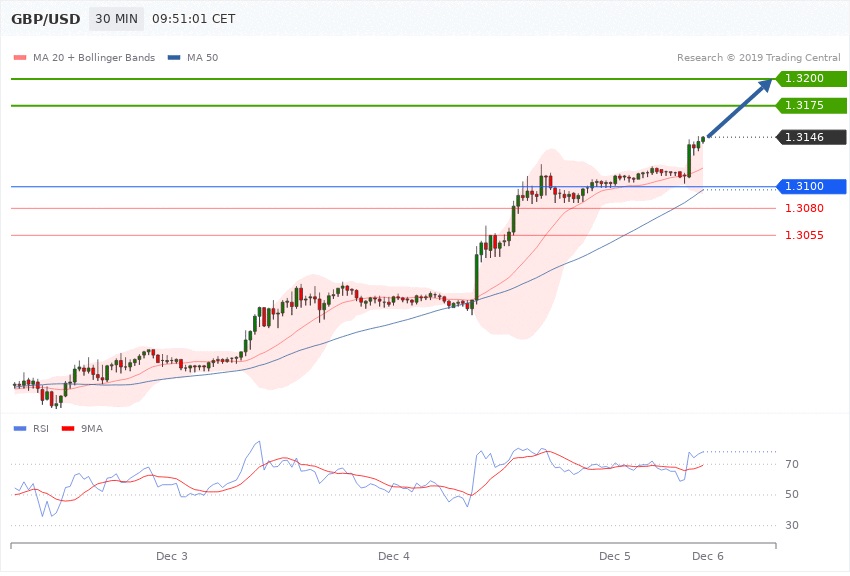Click the 09:51:01 CET timestamp
Screen dimensions: 850x576
click(193, 19)
